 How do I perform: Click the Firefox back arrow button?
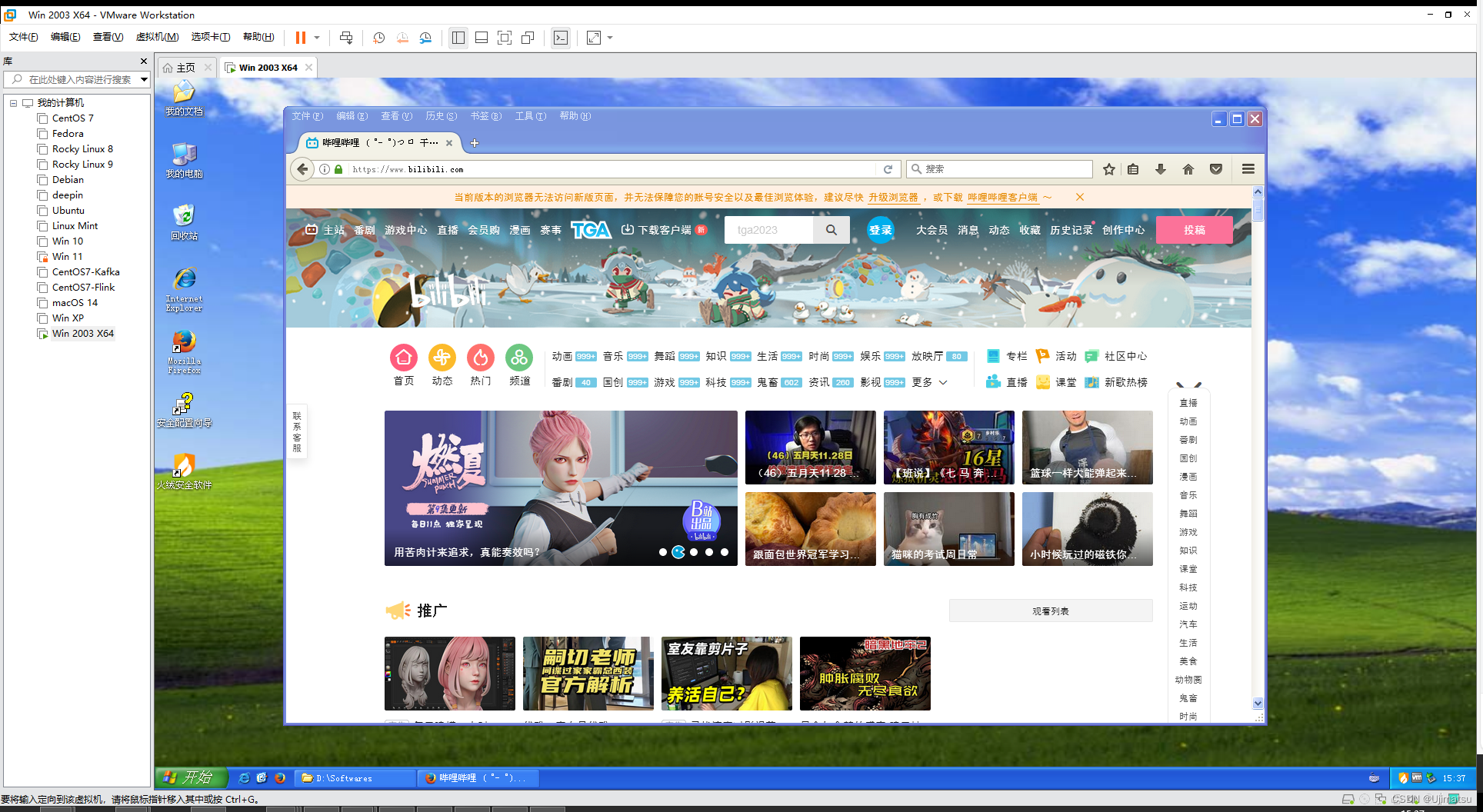pyautogui.click(x=303, y=169)
